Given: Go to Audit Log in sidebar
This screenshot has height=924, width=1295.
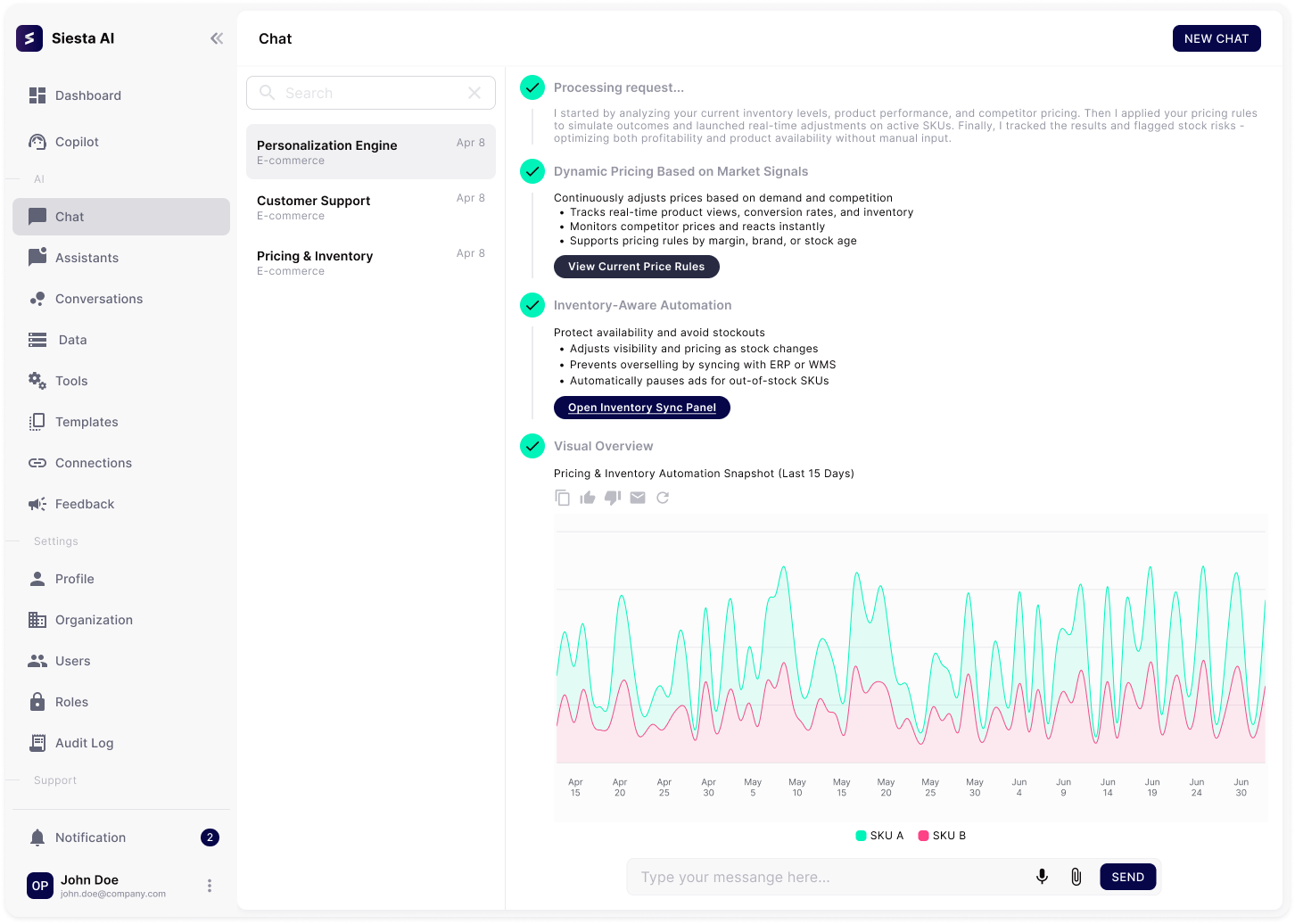Looking at the screenshot, I should point(84,743).
